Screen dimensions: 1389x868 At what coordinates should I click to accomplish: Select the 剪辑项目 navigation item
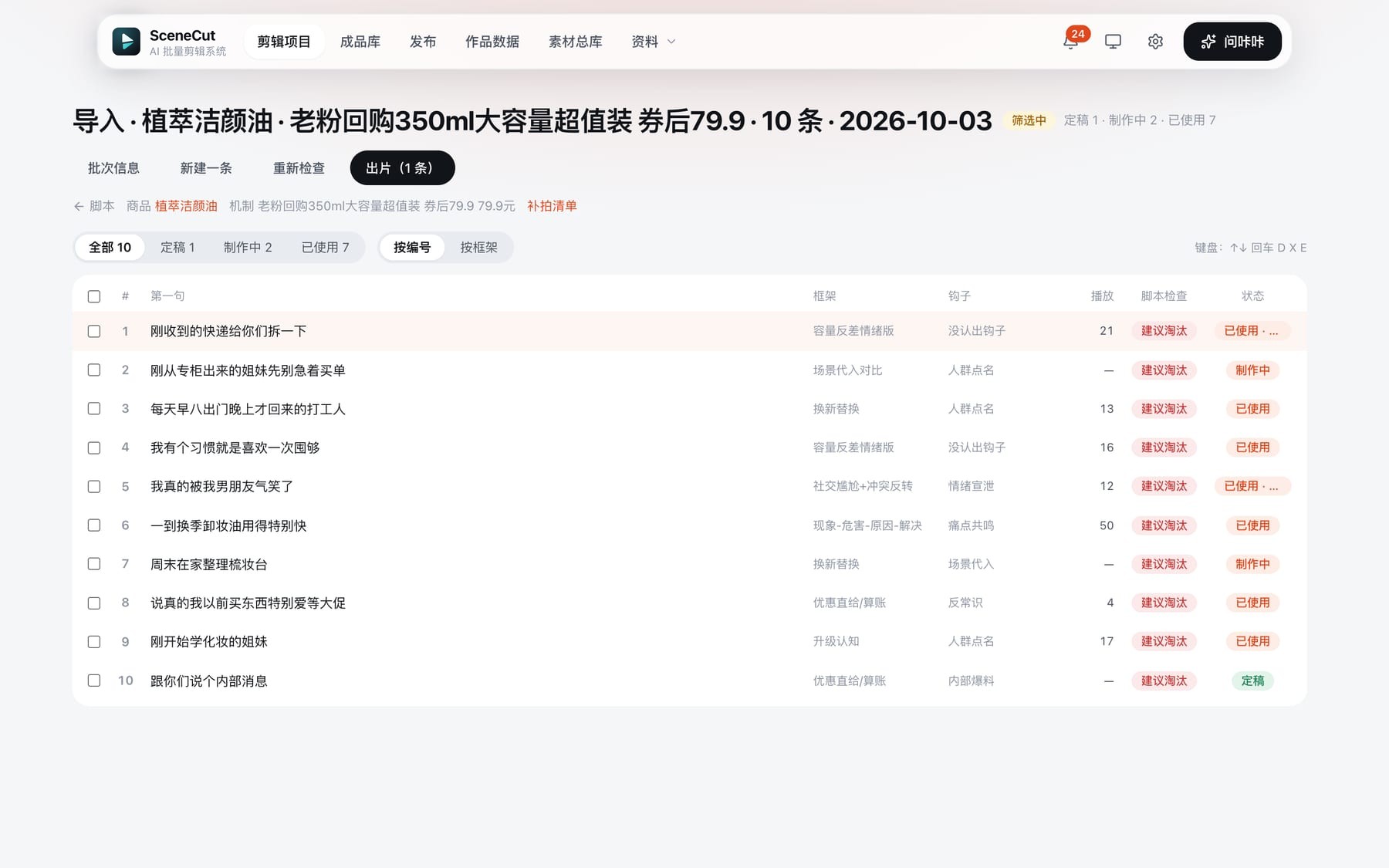click(x=284, y=42)
